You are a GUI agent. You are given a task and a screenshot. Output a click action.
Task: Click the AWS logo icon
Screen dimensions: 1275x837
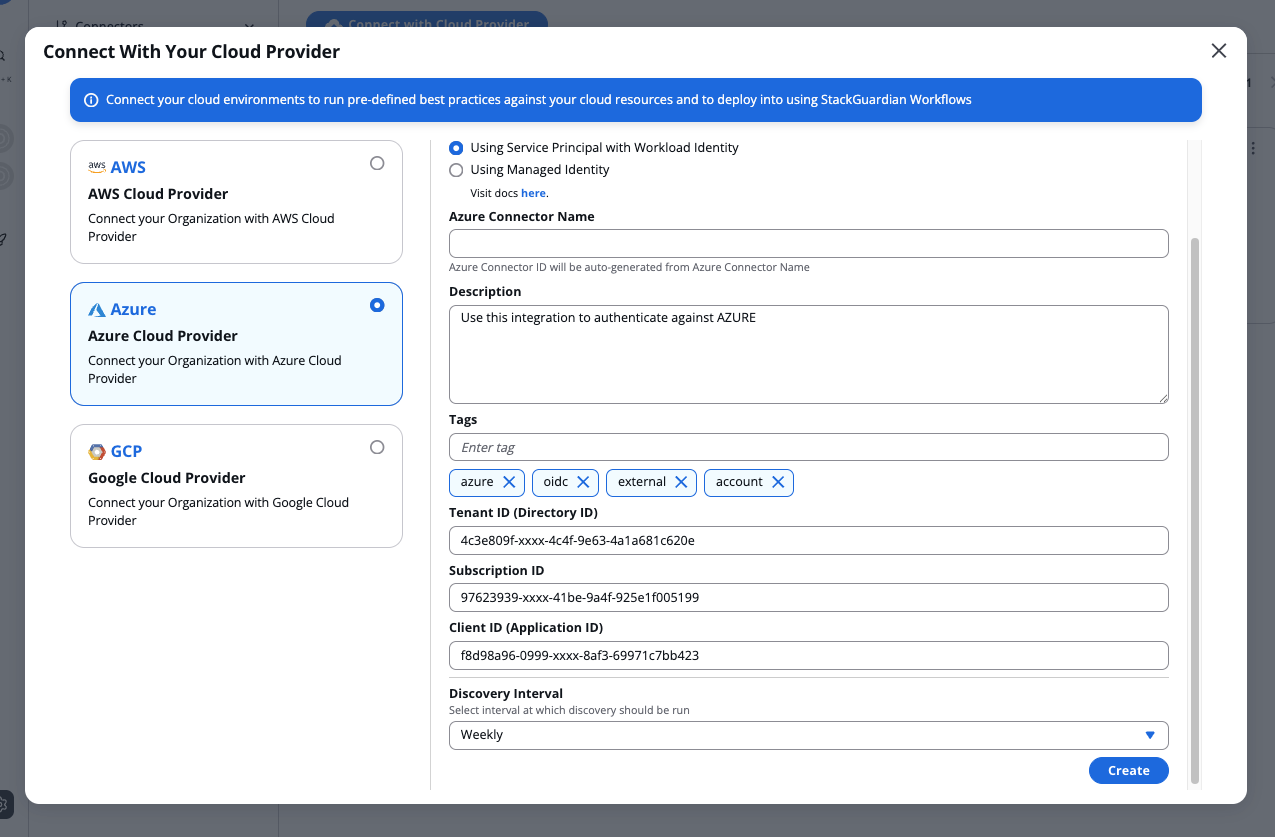[x=97, y=166]
